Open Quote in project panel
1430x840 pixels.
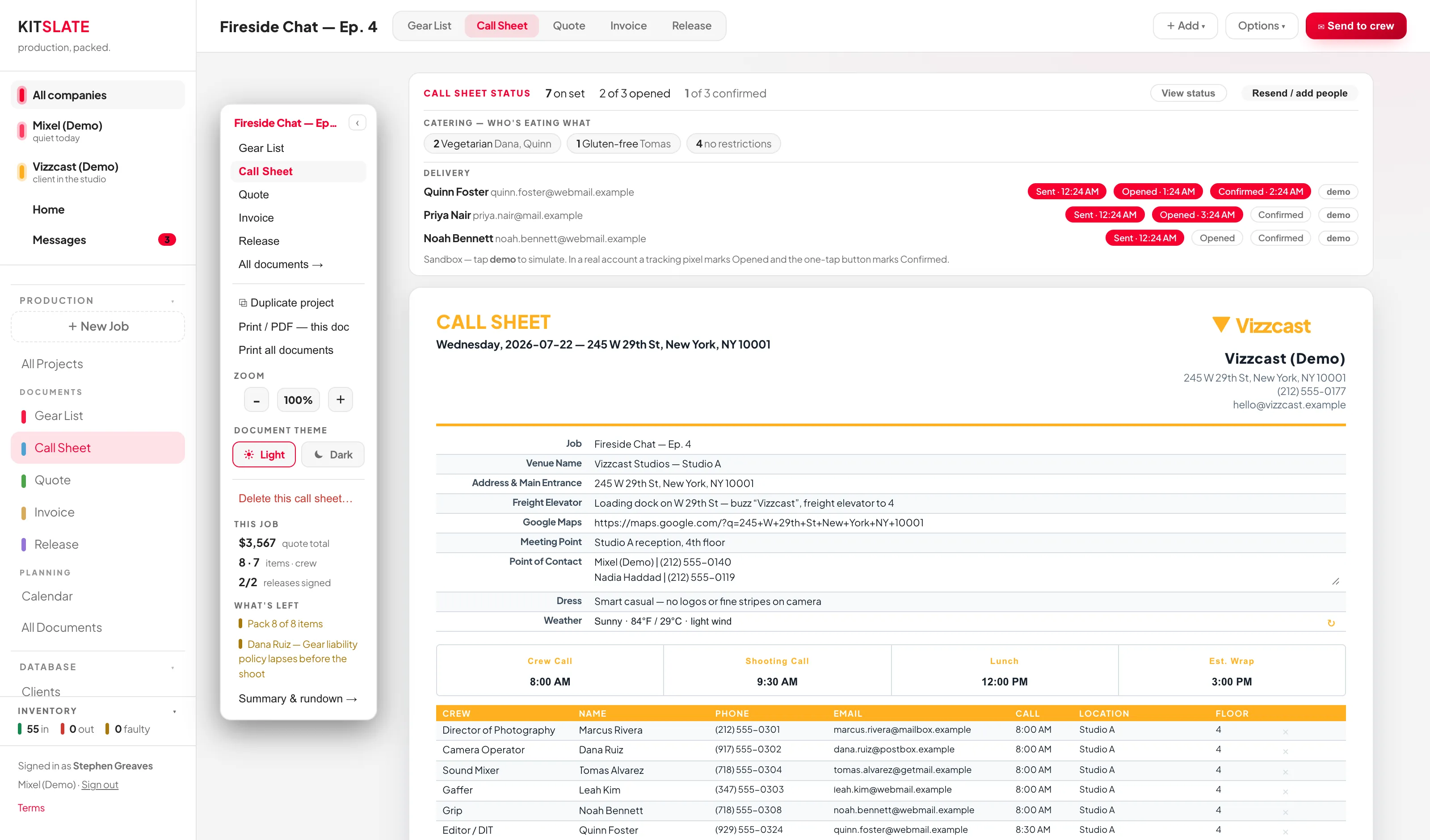298,195
